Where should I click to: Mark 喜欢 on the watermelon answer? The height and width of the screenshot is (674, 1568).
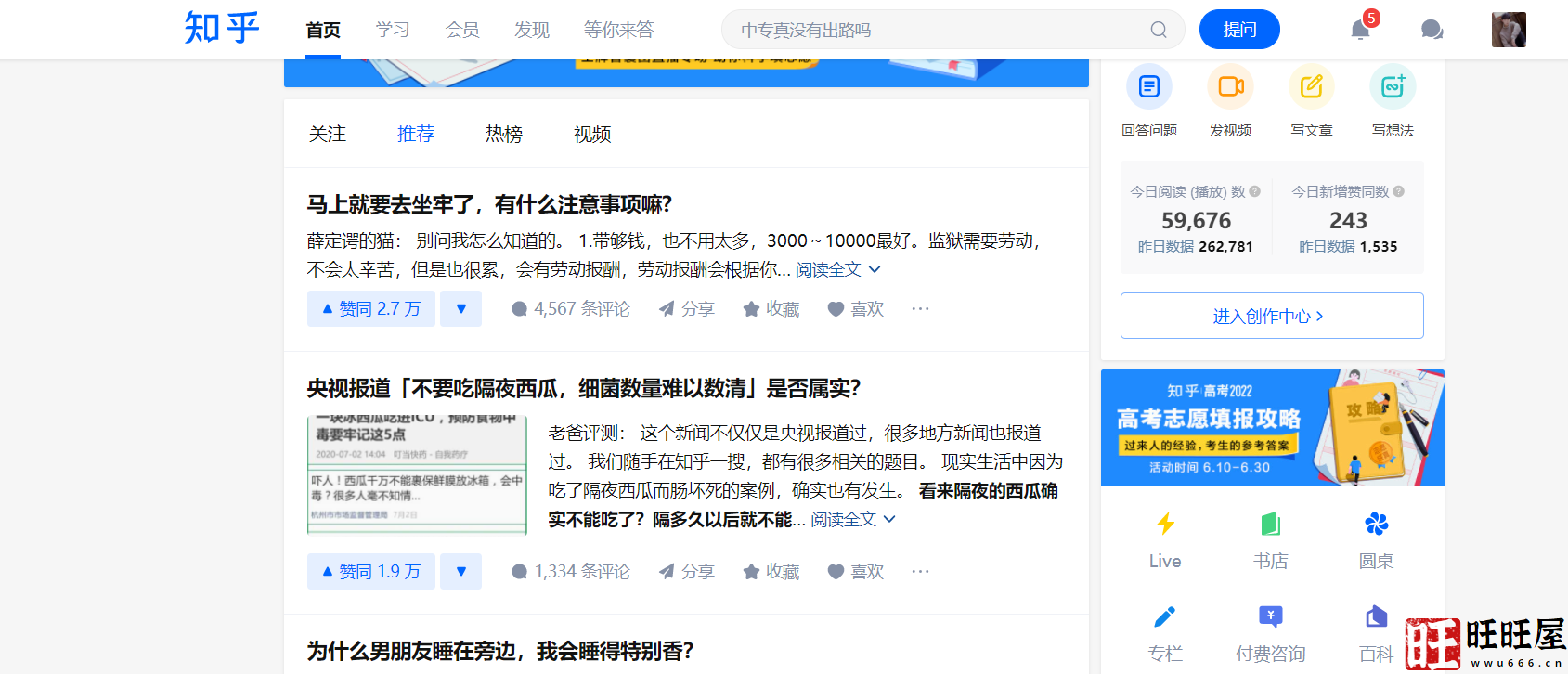(x=856, y=572)
